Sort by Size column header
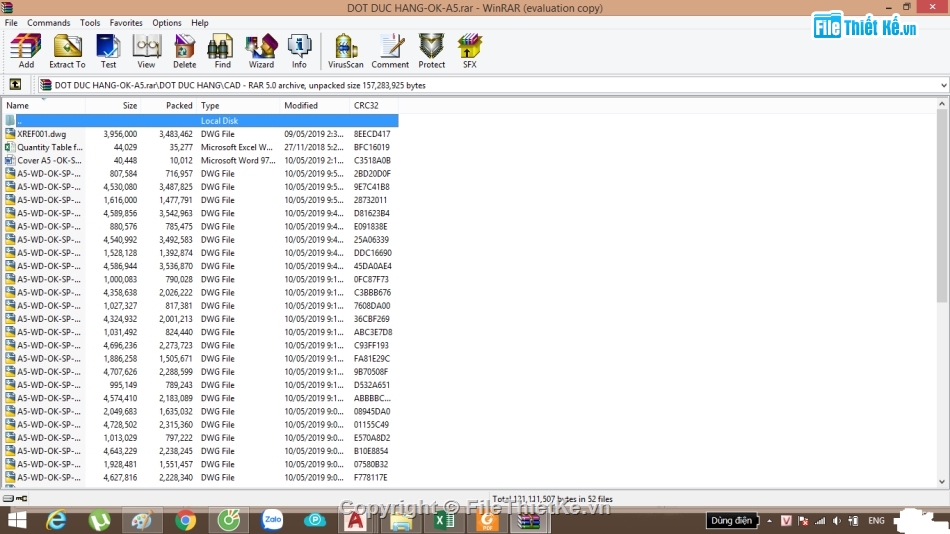Screen dimensions: 950x534 (x=113, y=105)
